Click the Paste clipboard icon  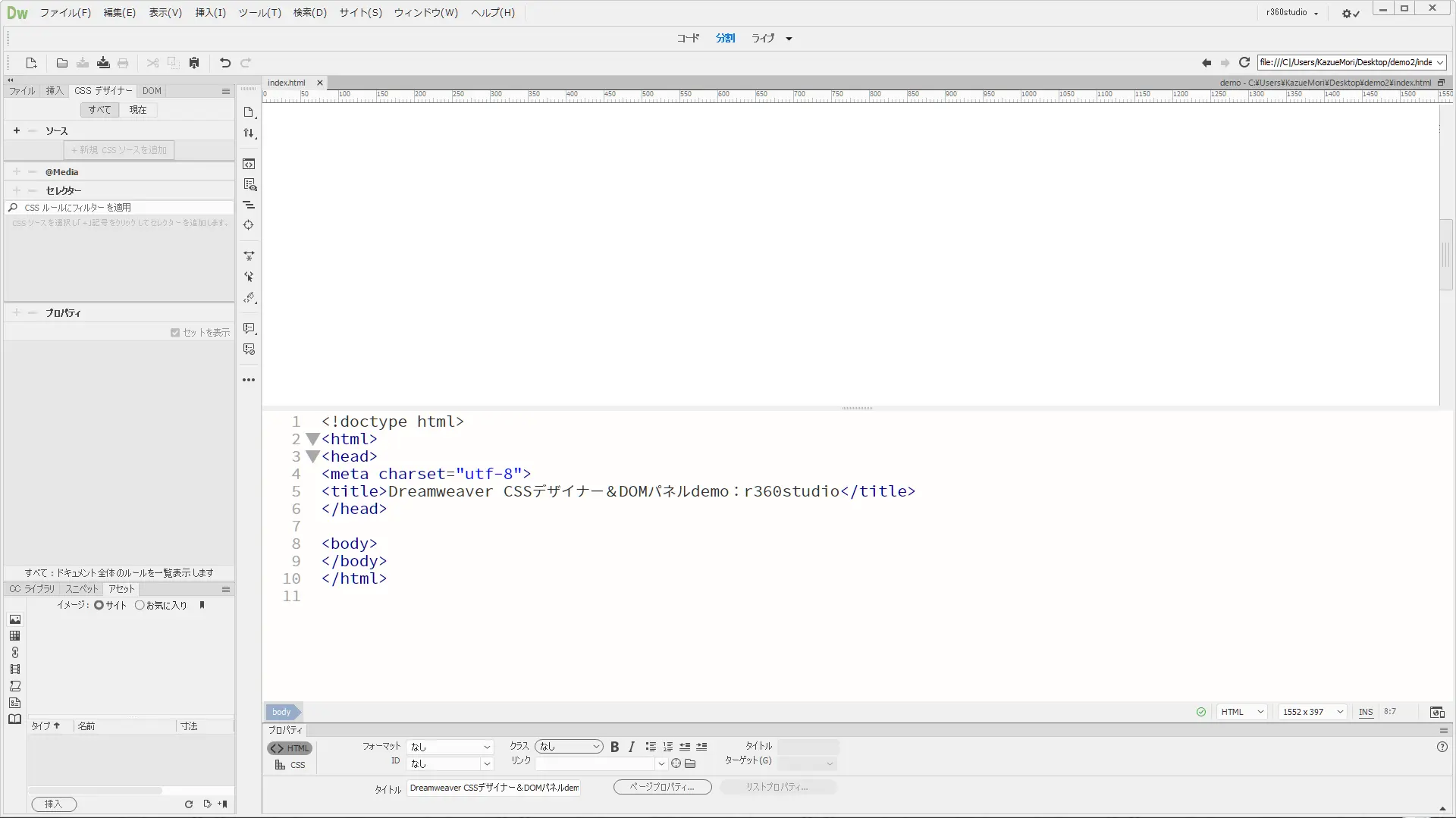[194, 63]
